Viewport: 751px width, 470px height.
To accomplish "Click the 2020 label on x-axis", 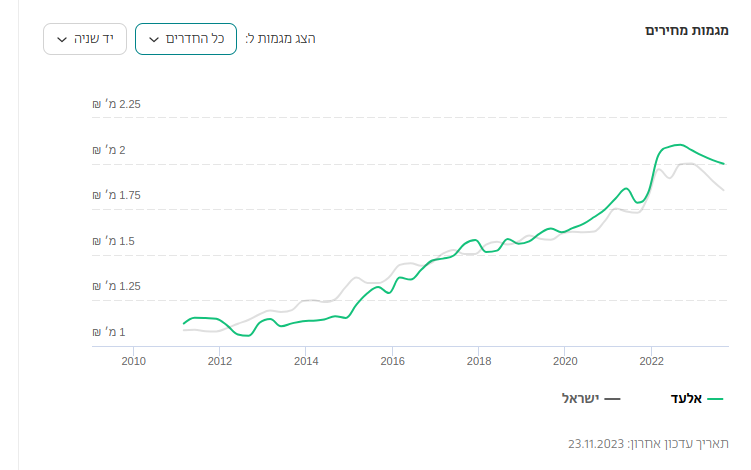I will pyautogui.click(x=566, y=361).
